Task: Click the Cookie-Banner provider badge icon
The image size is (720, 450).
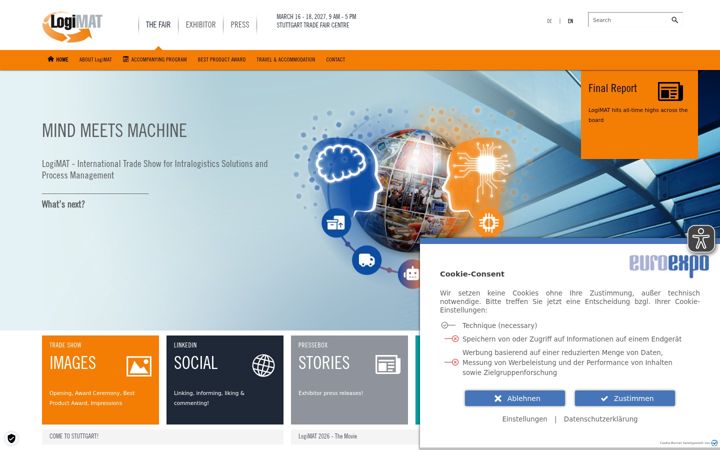Action: (714, 443)
